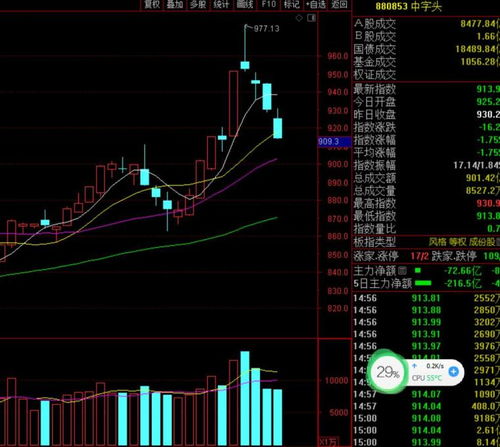Click the 977.13 high price label
This screenshot has height=447, width=500.
pyautogui.click(x=267, y=29)
